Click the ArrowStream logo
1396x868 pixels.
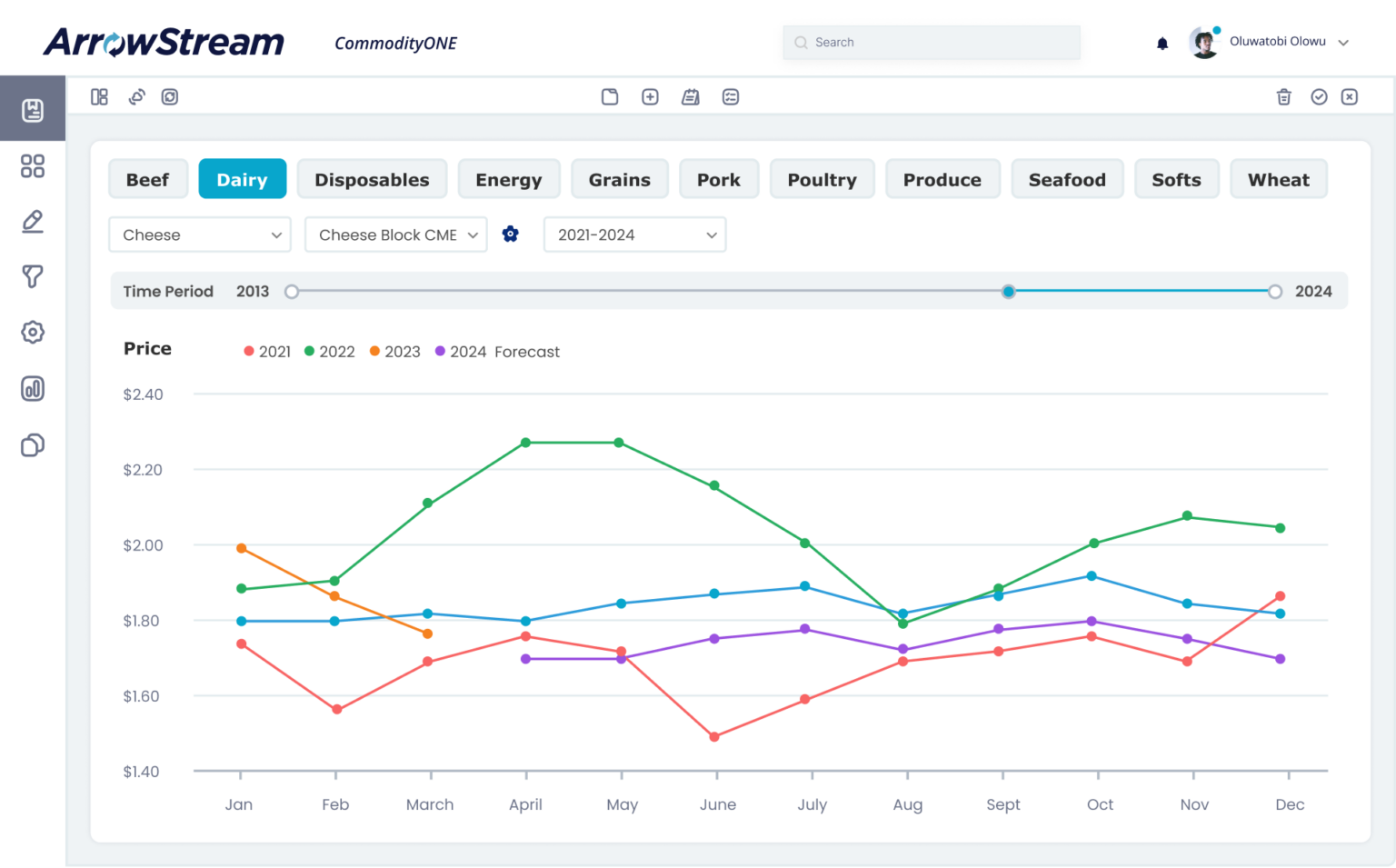(x=164, y=42)
